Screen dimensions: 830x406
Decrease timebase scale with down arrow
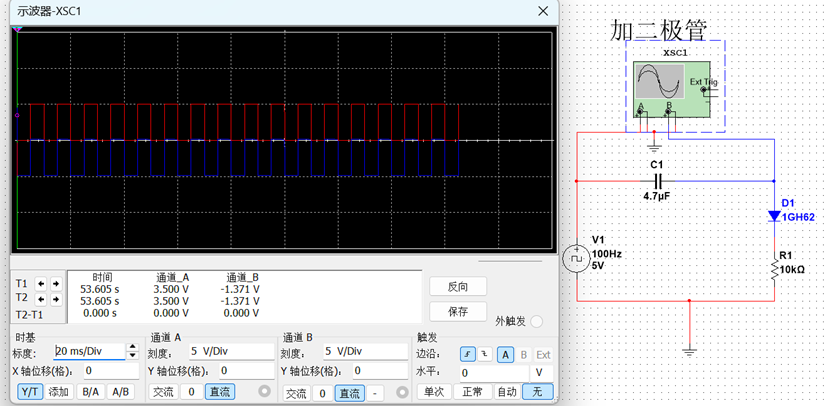coord(133,355)
